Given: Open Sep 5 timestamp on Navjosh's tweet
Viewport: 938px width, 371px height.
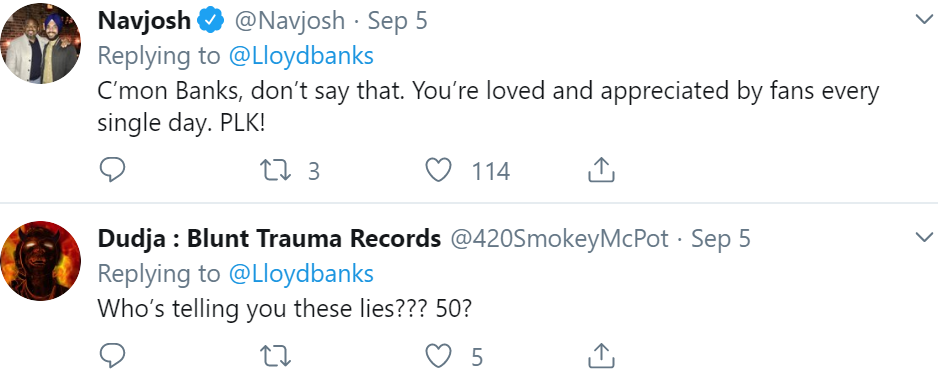Looking at the screenshot, I should pos(397,21).
